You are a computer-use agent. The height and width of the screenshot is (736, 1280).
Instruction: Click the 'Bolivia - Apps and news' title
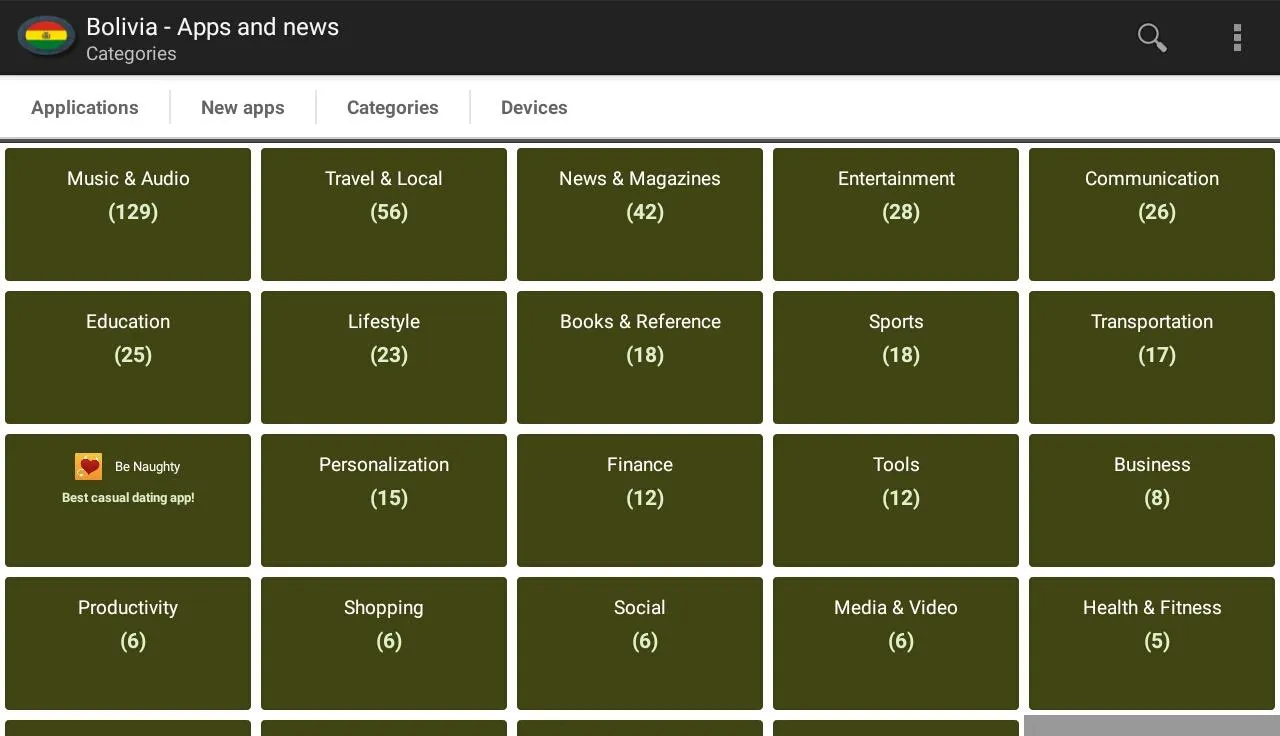213,27
